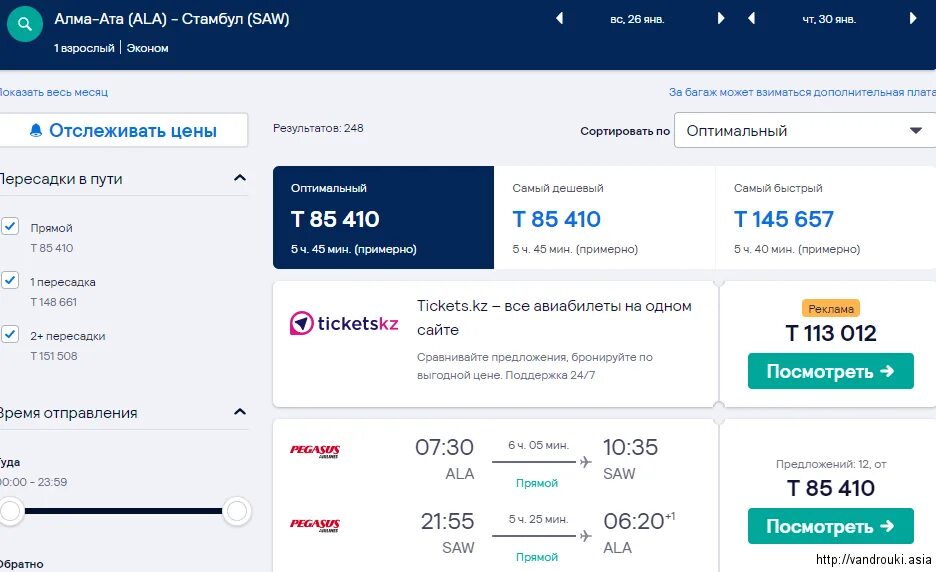Click Посмотреть button for Pegasus offer
This screenshot has width=936, height=572.
pos(830,526)
